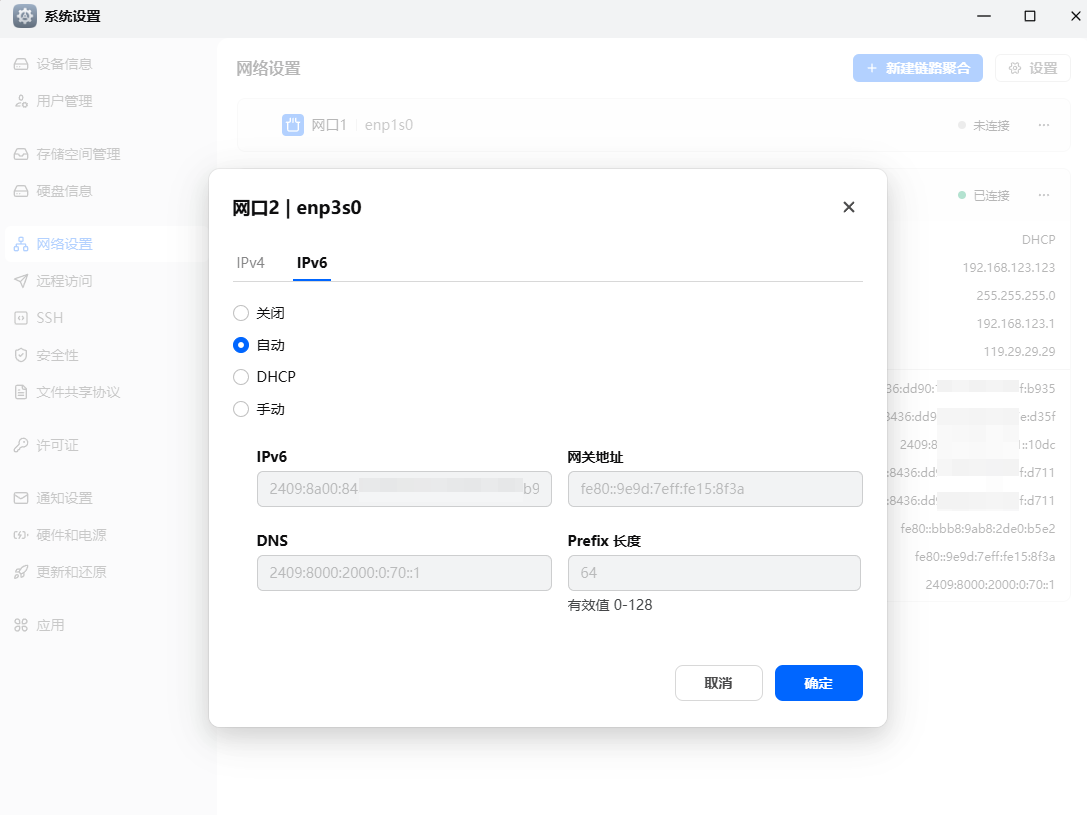Select the 自动 radio option
The image size is (1087, 815).
[241, 345]
